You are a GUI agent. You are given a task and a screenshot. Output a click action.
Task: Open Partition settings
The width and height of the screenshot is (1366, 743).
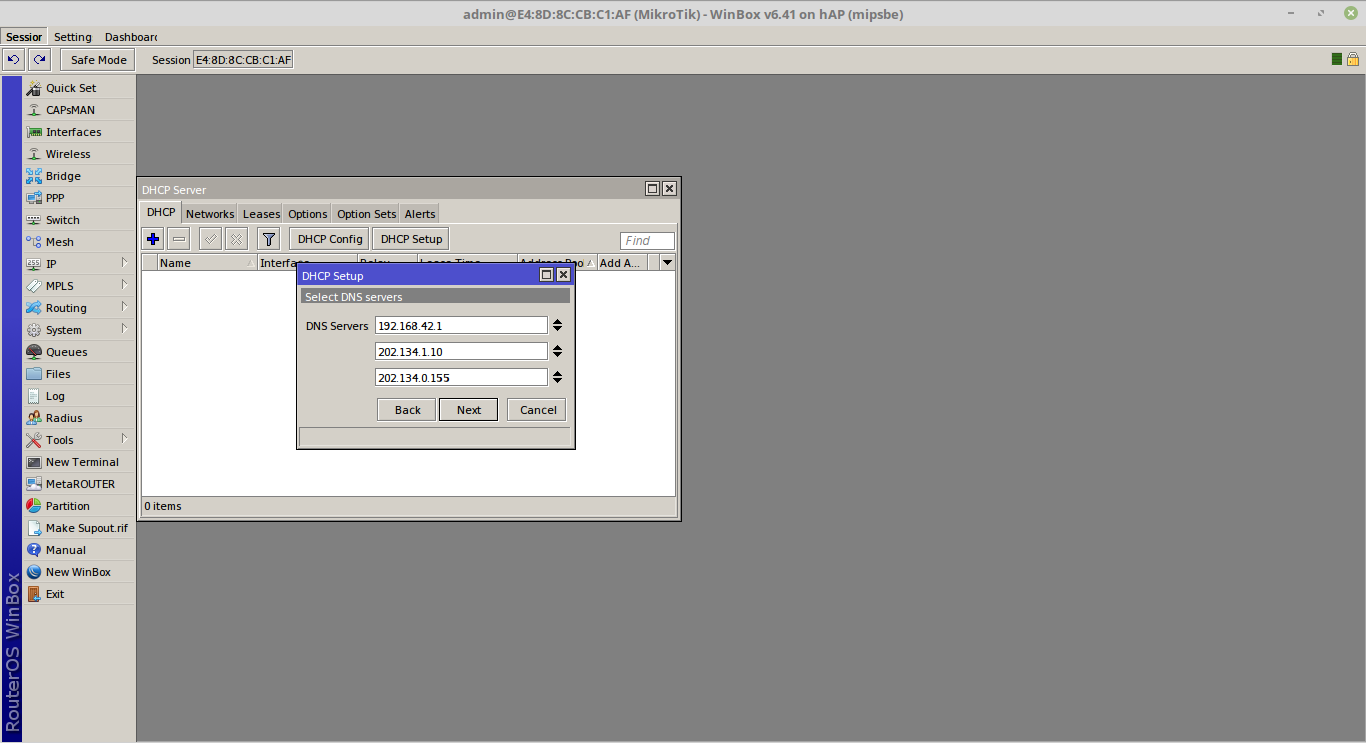pos(79,506)
